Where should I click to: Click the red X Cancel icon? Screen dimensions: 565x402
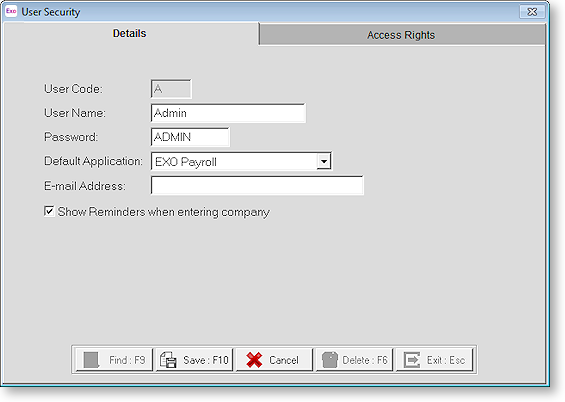pos(254,360)
